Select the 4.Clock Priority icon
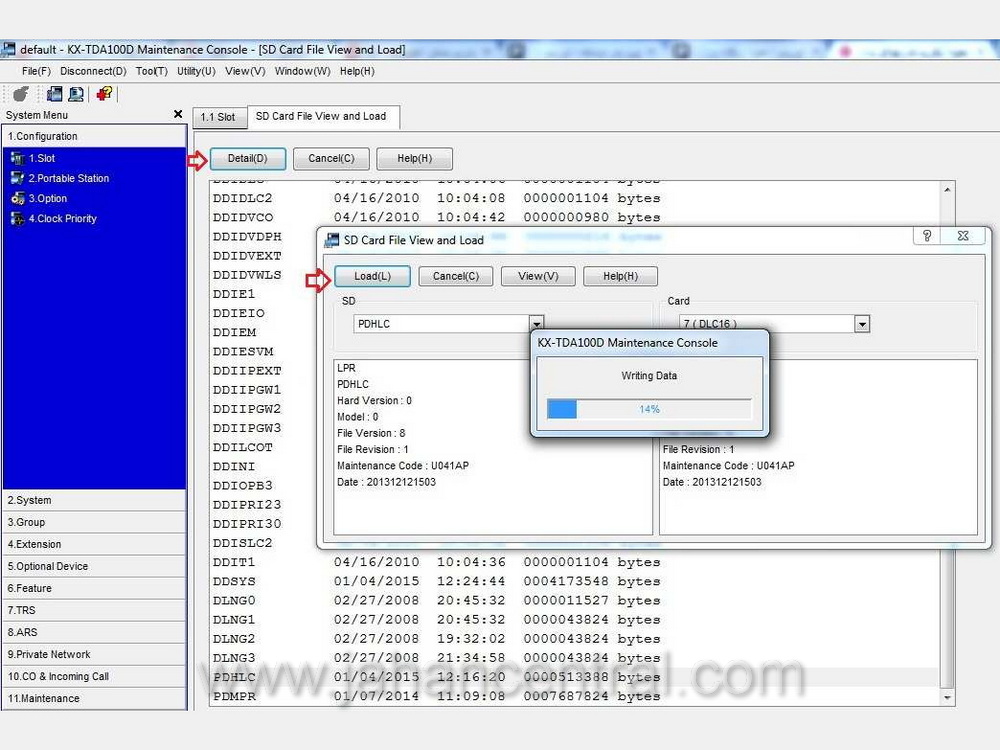 16,218
